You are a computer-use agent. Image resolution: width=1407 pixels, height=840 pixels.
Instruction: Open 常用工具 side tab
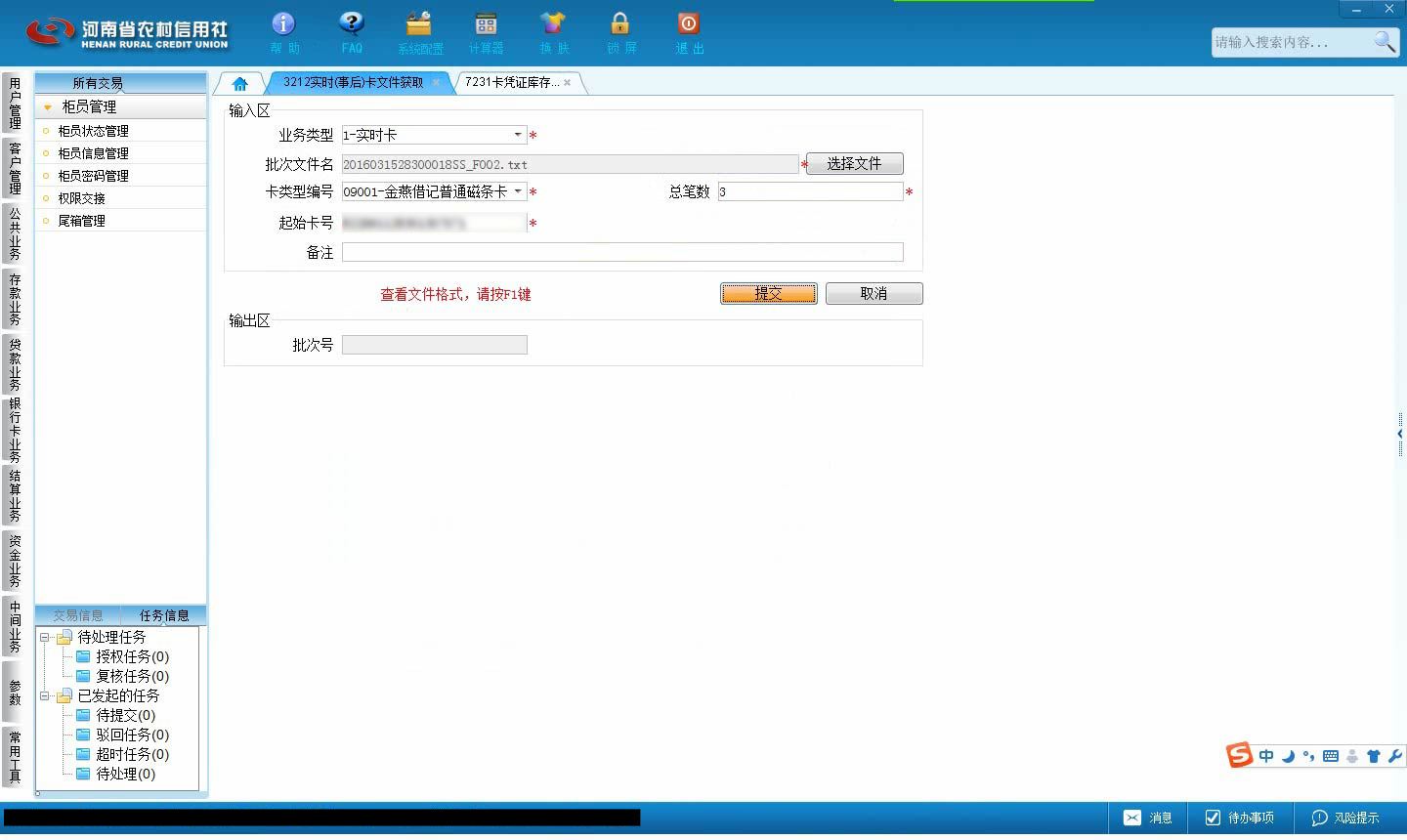(x=14, y=757)
